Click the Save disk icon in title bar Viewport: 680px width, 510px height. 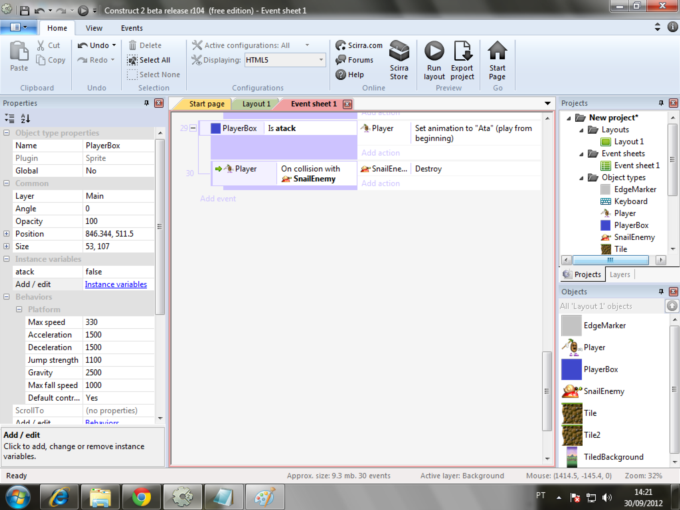click(24, 10)
